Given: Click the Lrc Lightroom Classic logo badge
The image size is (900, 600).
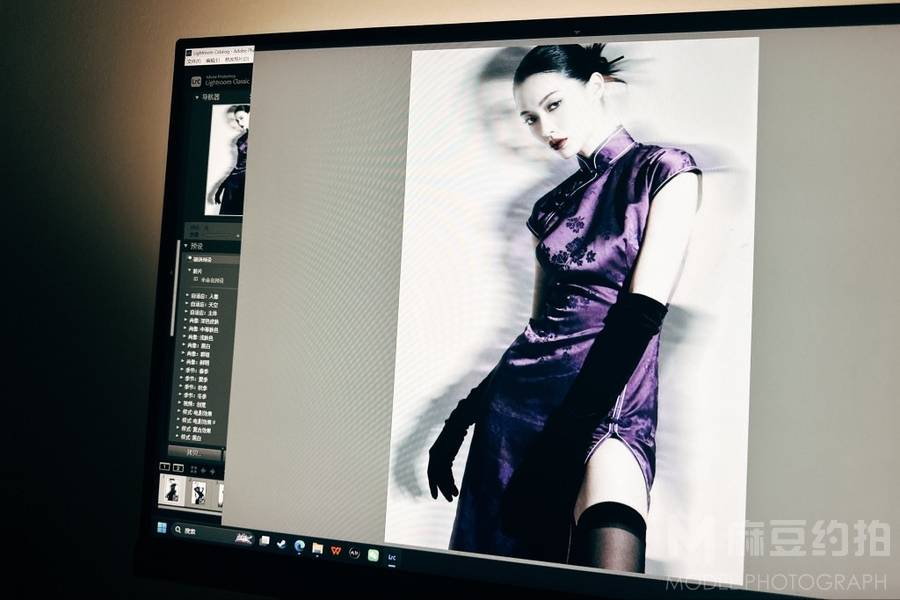Looking at the screenshot, I should point(196,82).
